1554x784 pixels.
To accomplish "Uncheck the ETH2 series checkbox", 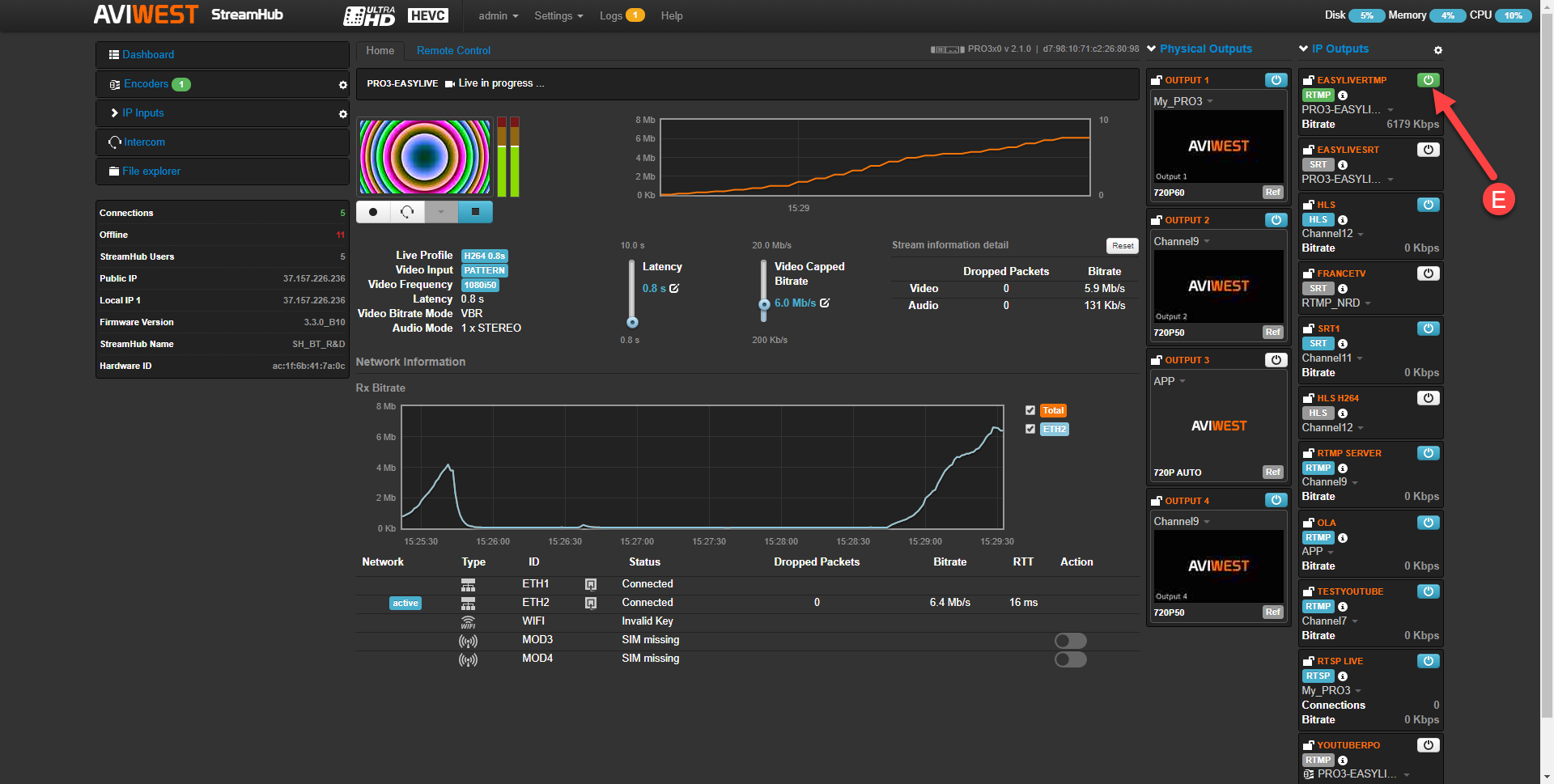I will (1030, 429).
